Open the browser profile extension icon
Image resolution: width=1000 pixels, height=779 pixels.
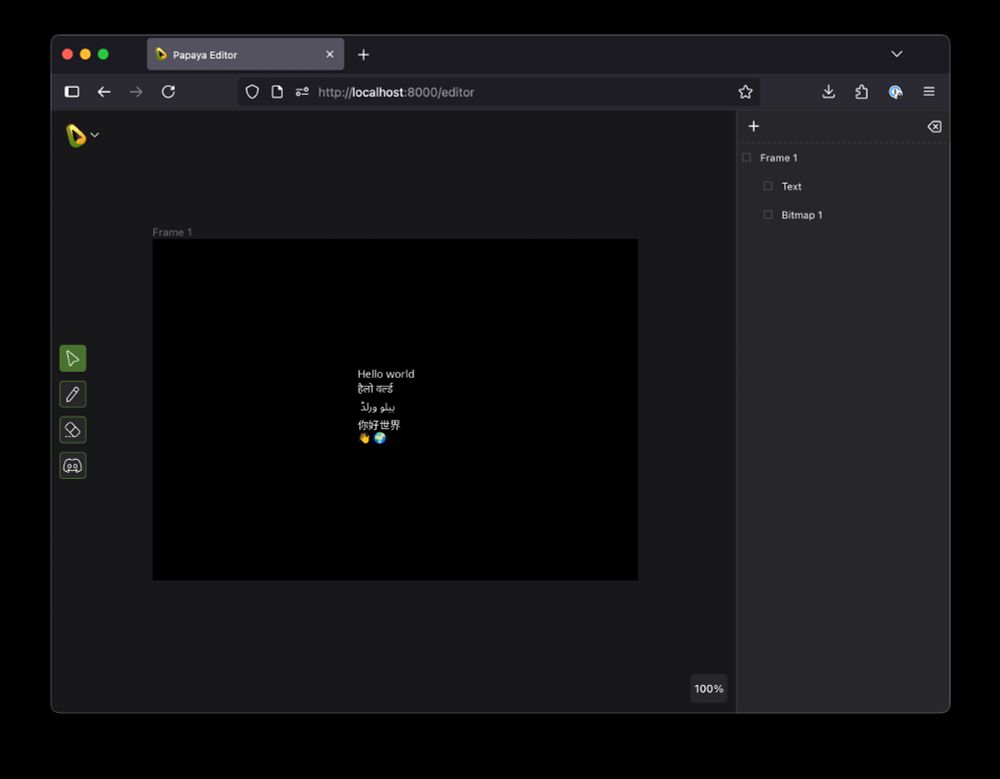coord(895,92)
